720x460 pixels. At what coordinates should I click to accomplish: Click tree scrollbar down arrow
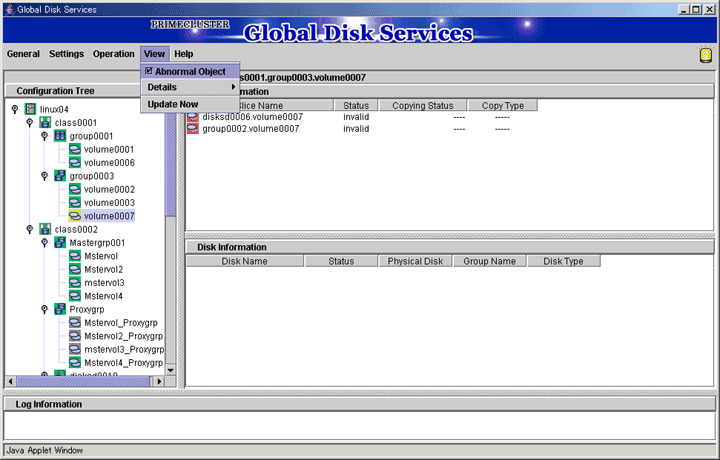[170, 370]
